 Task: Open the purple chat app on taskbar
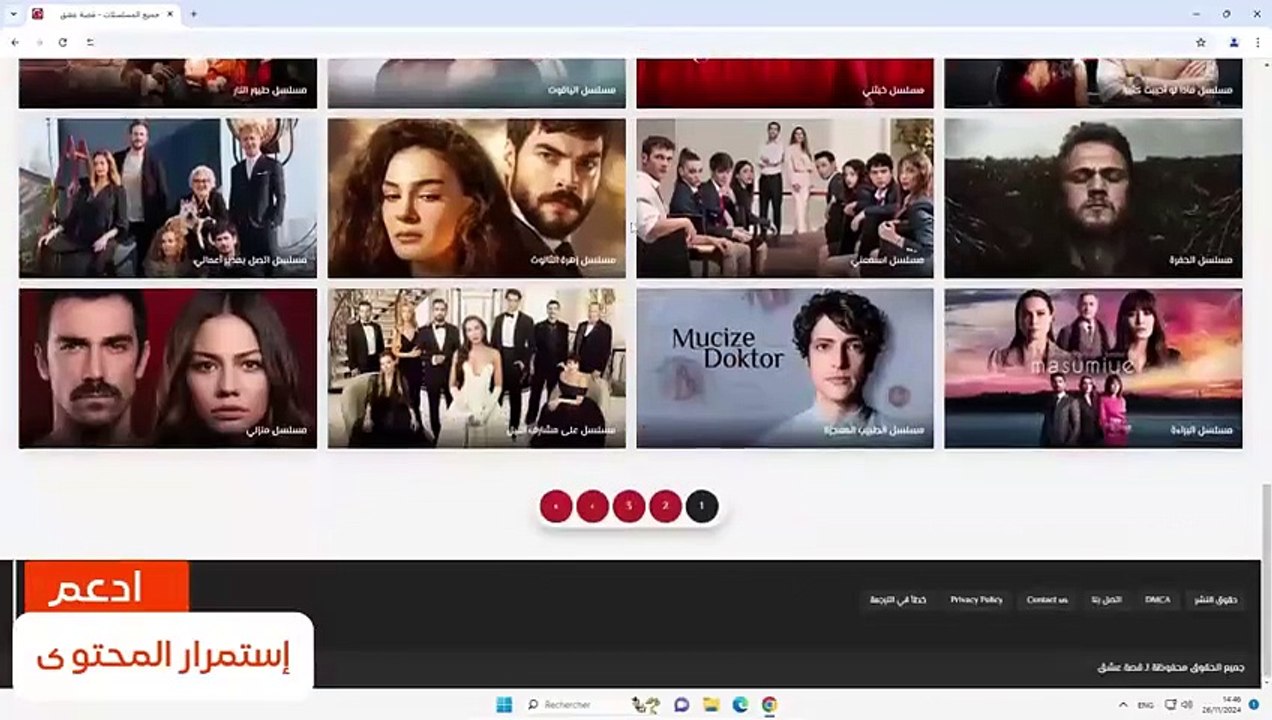(x=682, y=705)
